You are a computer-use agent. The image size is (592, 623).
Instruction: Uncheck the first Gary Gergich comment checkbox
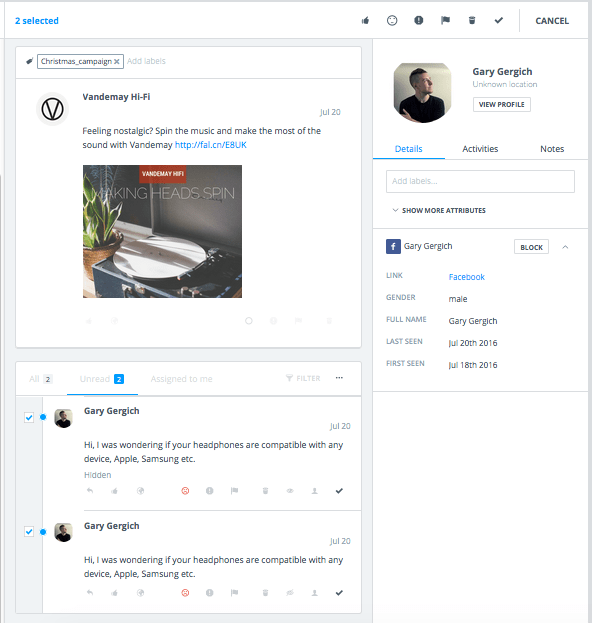pos(29,417)
